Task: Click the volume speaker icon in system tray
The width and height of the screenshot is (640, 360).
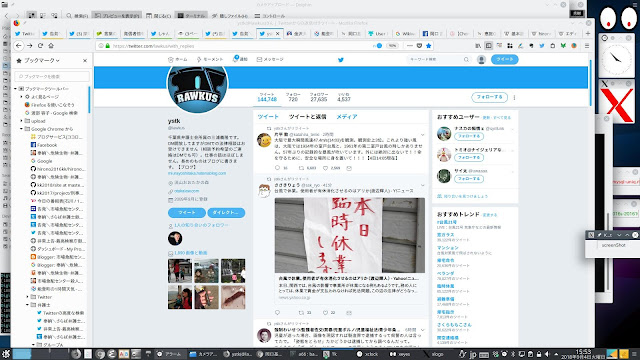Action: 547,354
